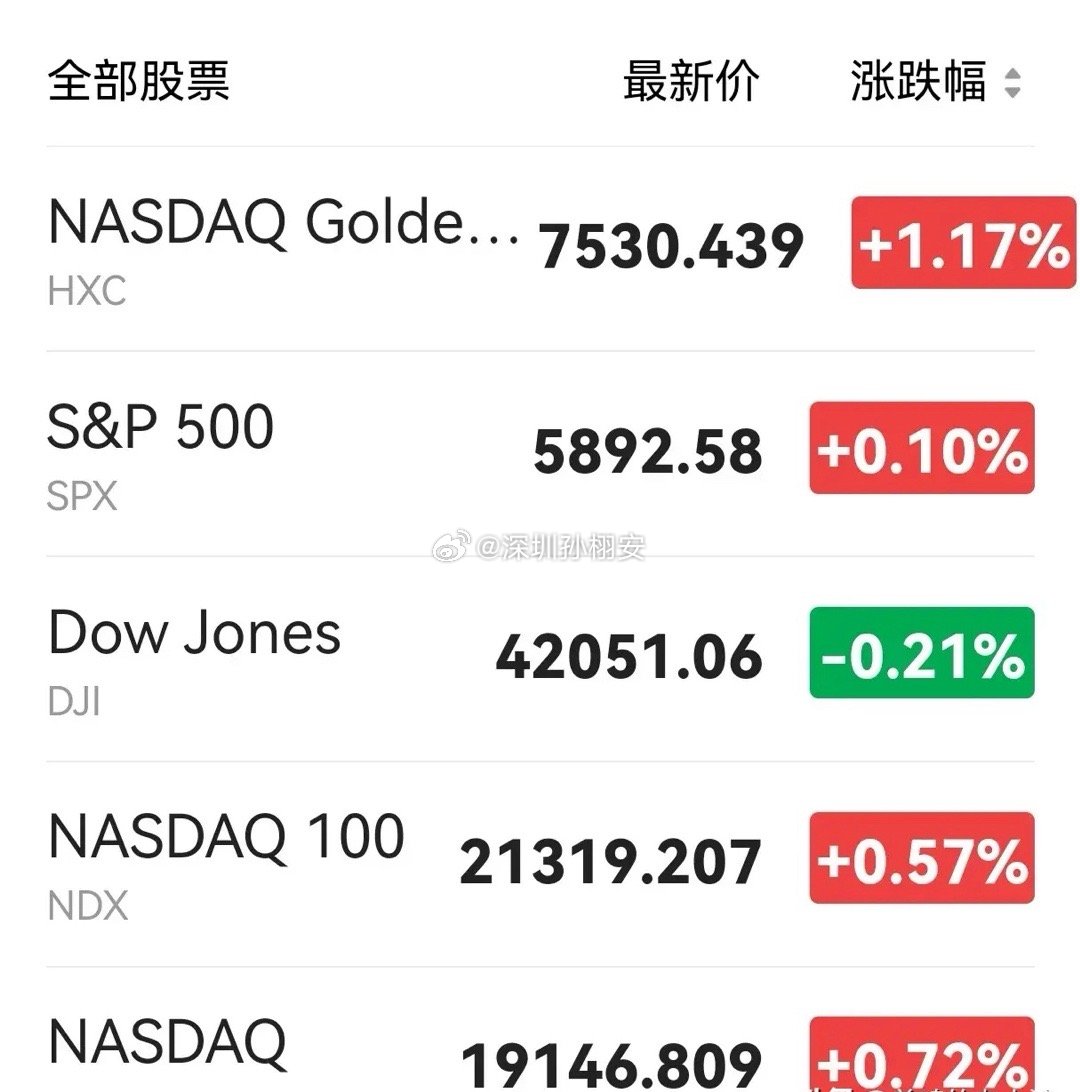Viewport: 1080px width, 1092px height.
Task: Tap the HXC ticker symbol
Action: (x=87, y=291)
